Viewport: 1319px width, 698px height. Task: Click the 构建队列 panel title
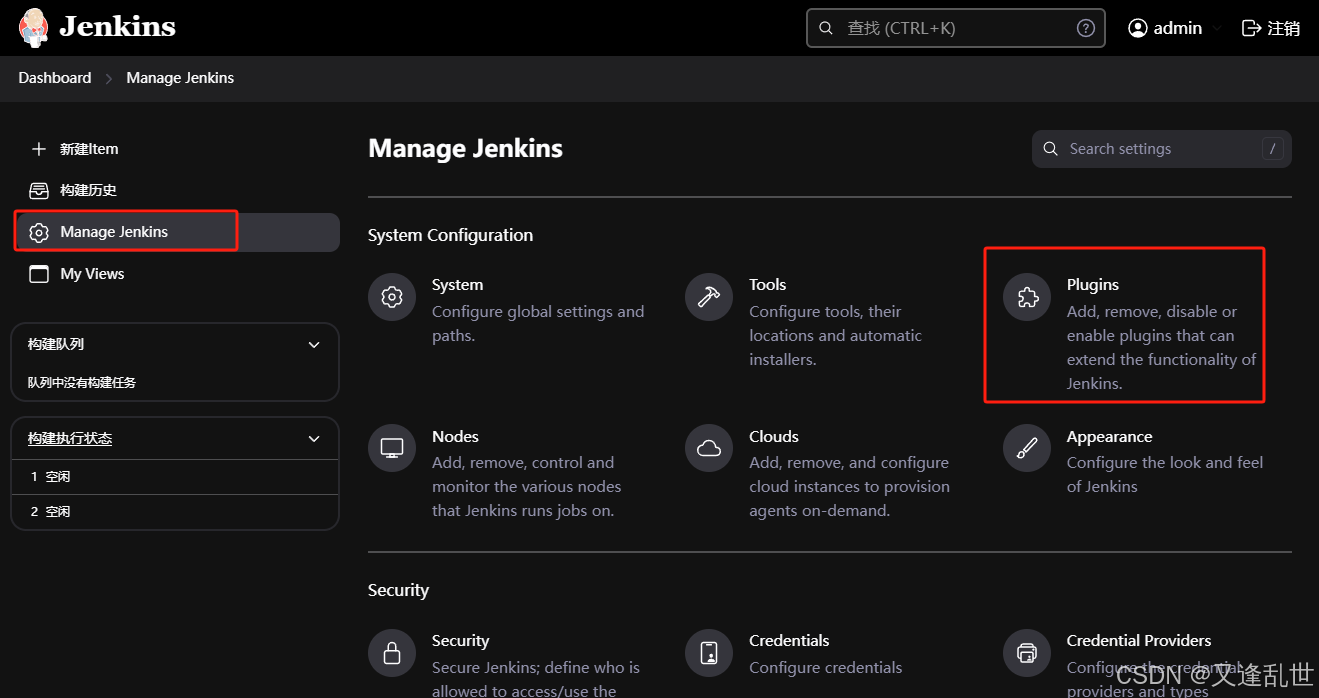click(x=56, y=344)
